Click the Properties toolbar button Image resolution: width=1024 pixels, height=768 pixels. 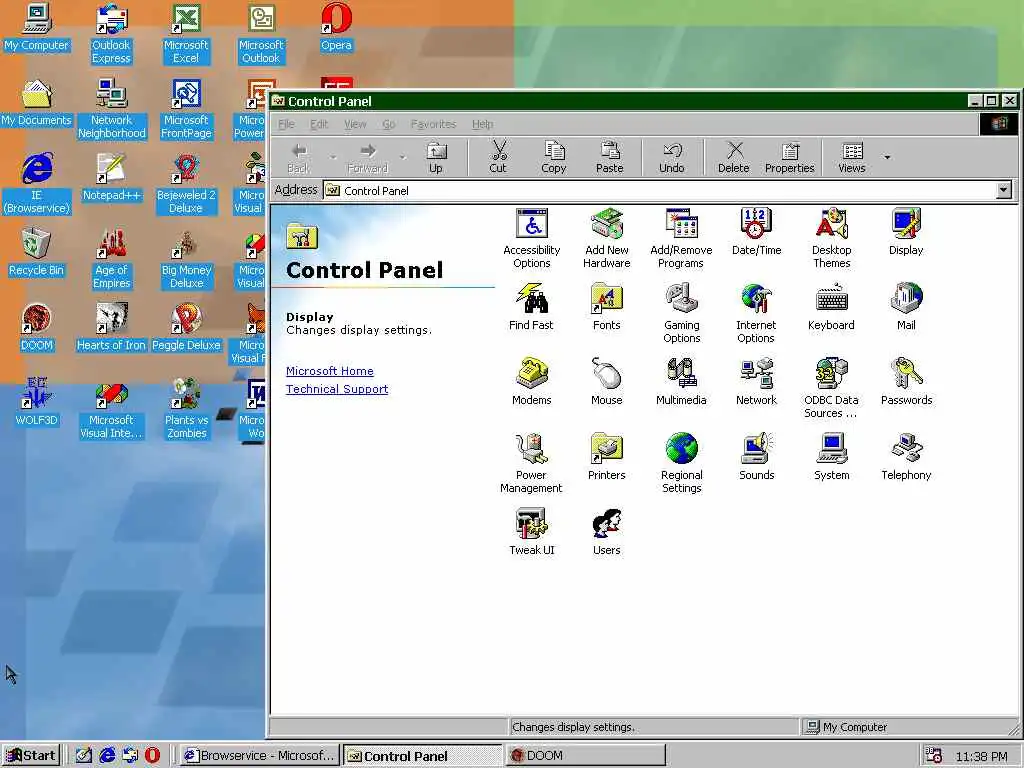coord(790,159)
